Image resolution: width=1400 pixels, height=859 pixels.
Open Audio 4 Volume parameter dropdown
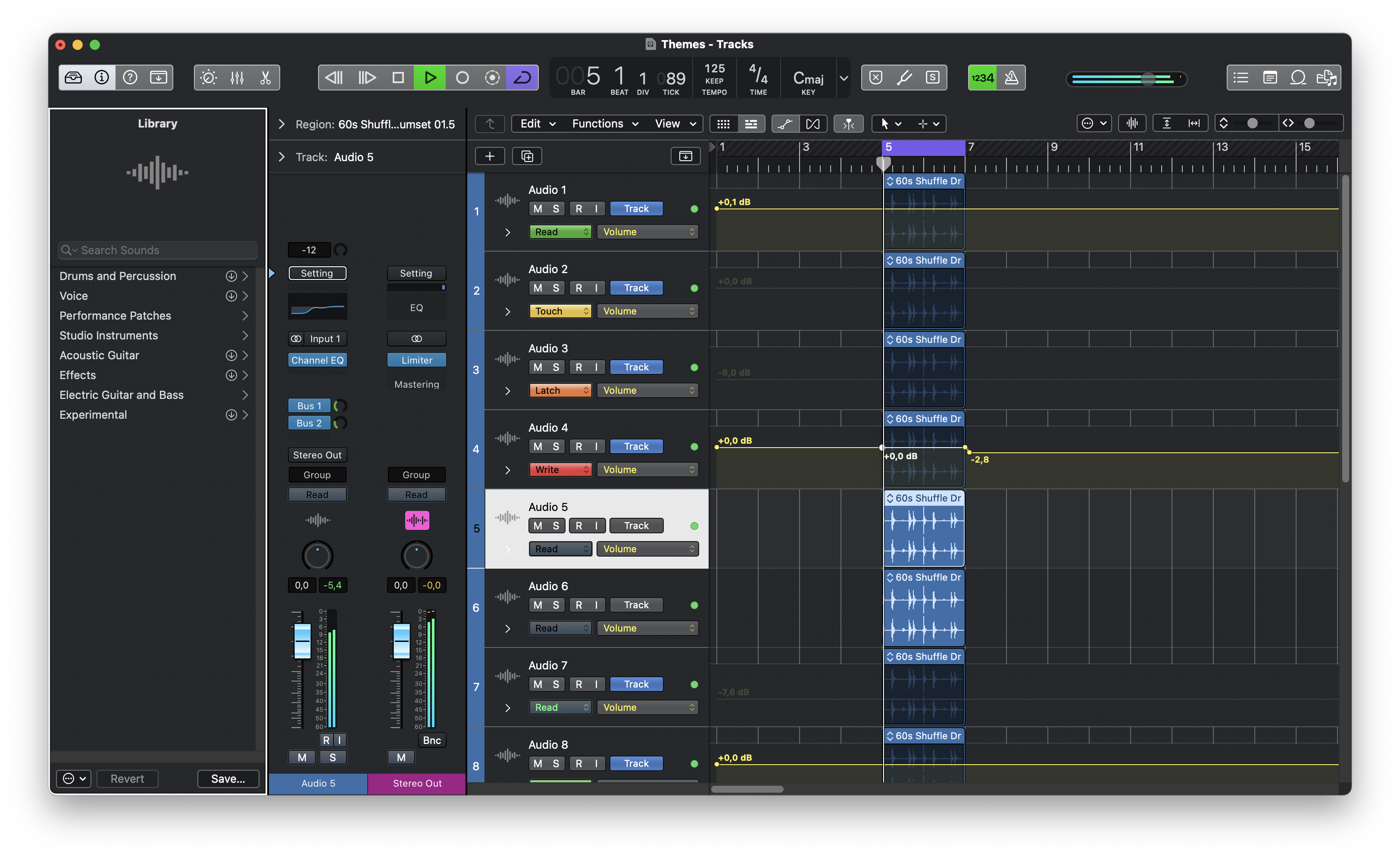point(647,470)
